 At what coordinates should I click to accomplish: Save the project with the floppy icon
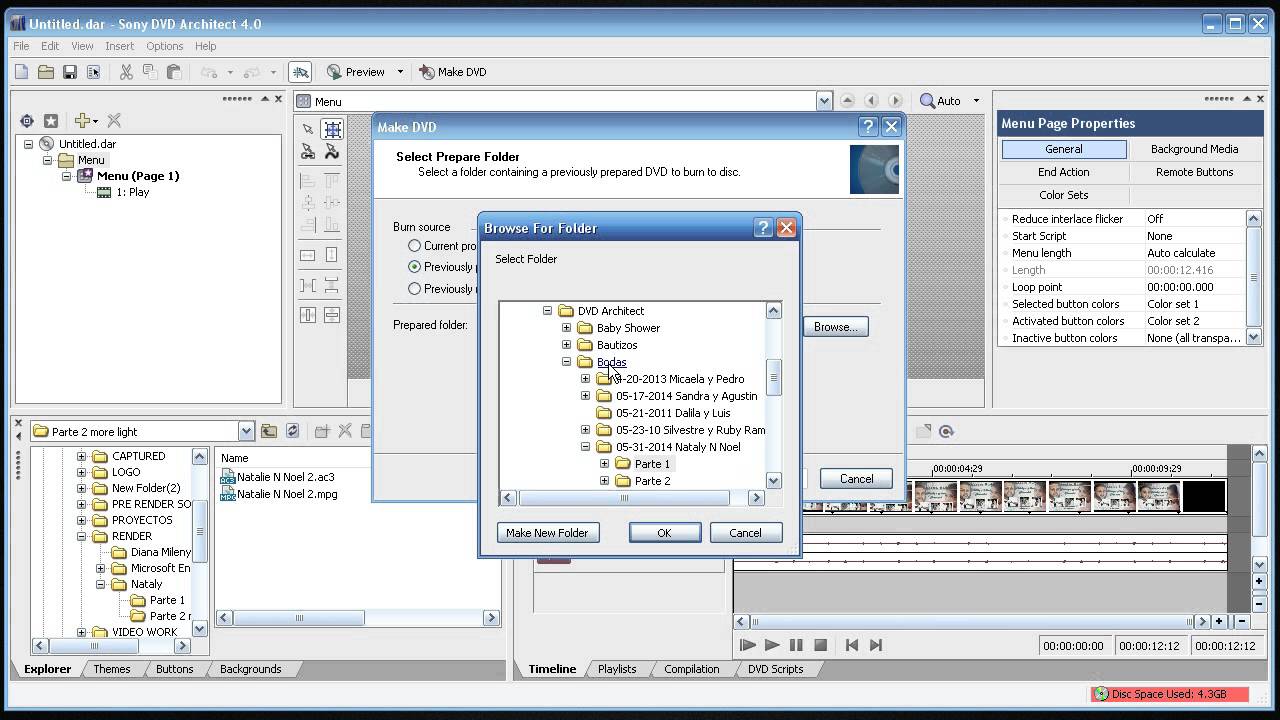(69, 72)
